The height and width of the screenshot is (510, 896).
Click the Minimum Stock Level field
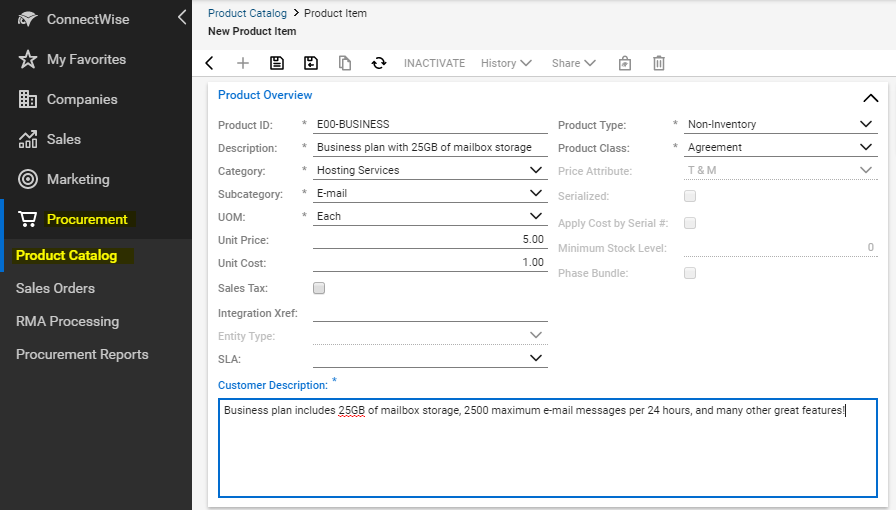pos(781,248)
